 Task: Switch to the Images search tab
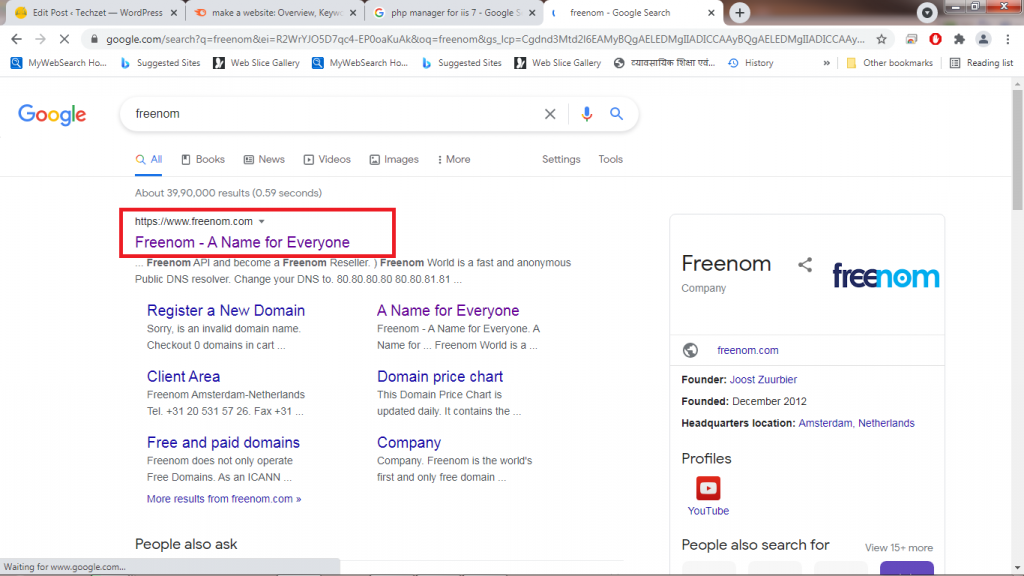point(394,159)
